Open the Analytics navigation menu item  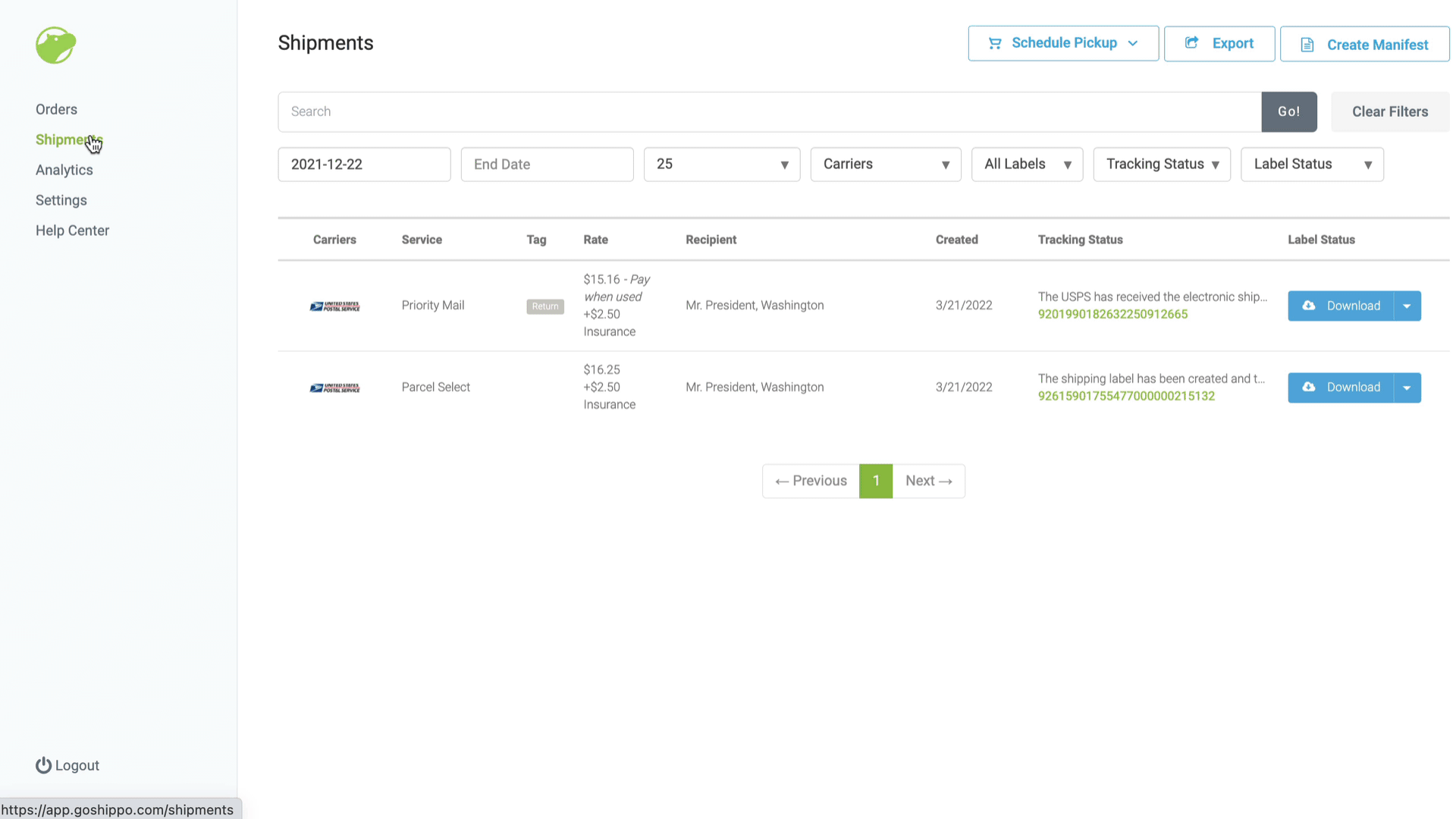click(64, 170)
